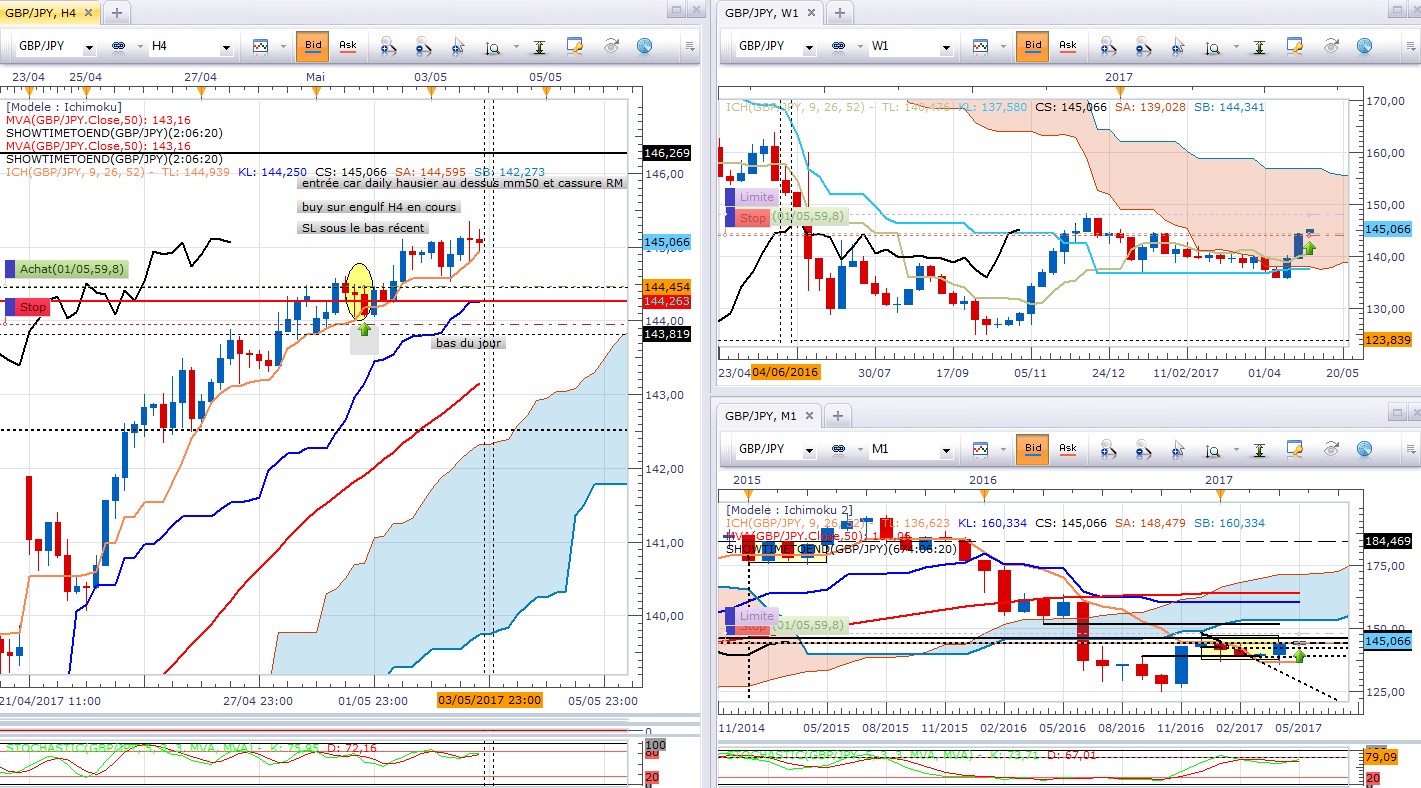
Task: Activate cursor zoom tool in W1 chart
Action: click(x=1178, y=46)
